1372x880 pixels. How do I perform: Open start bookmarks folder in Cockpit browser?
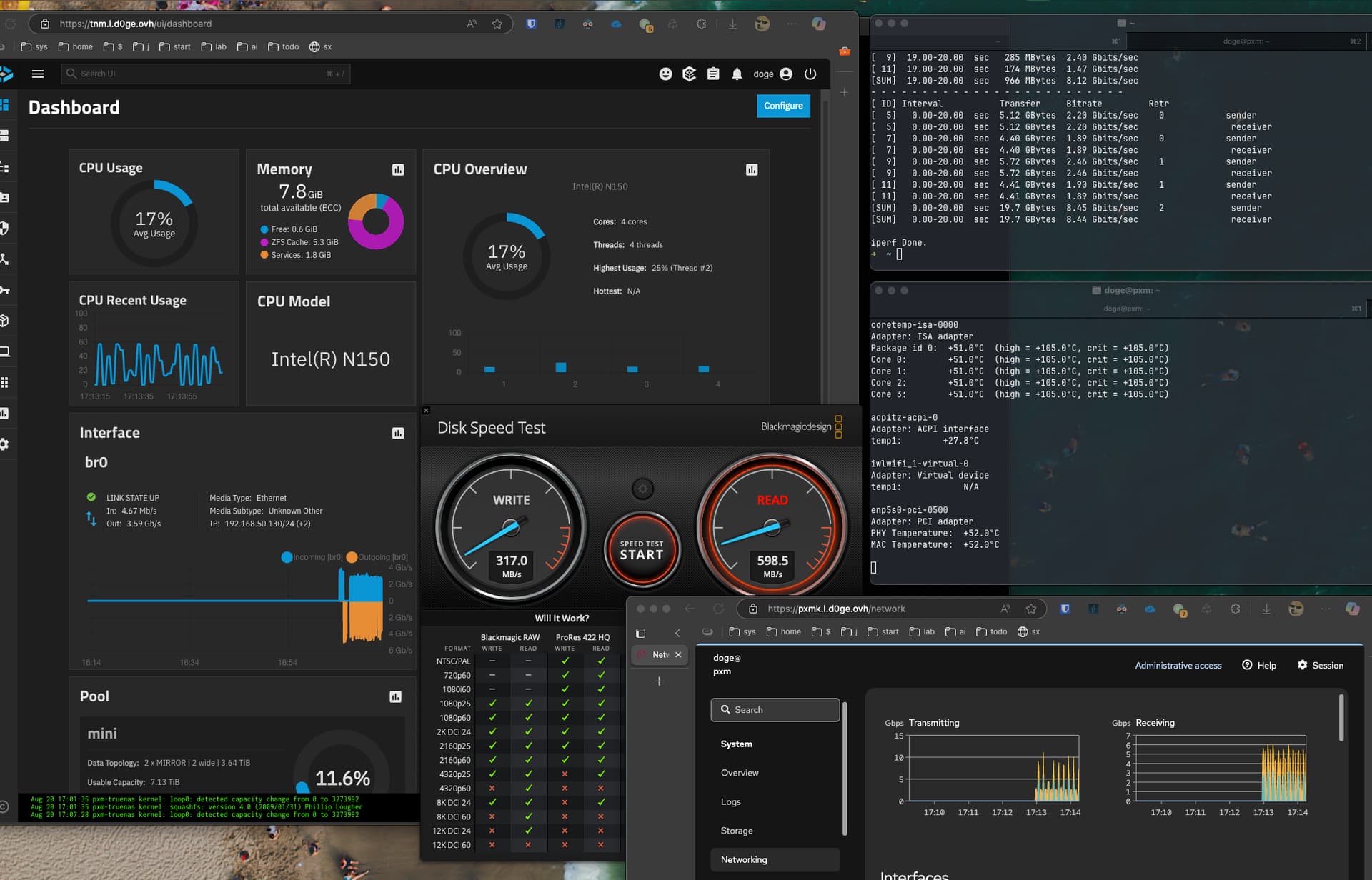[883, 631]
